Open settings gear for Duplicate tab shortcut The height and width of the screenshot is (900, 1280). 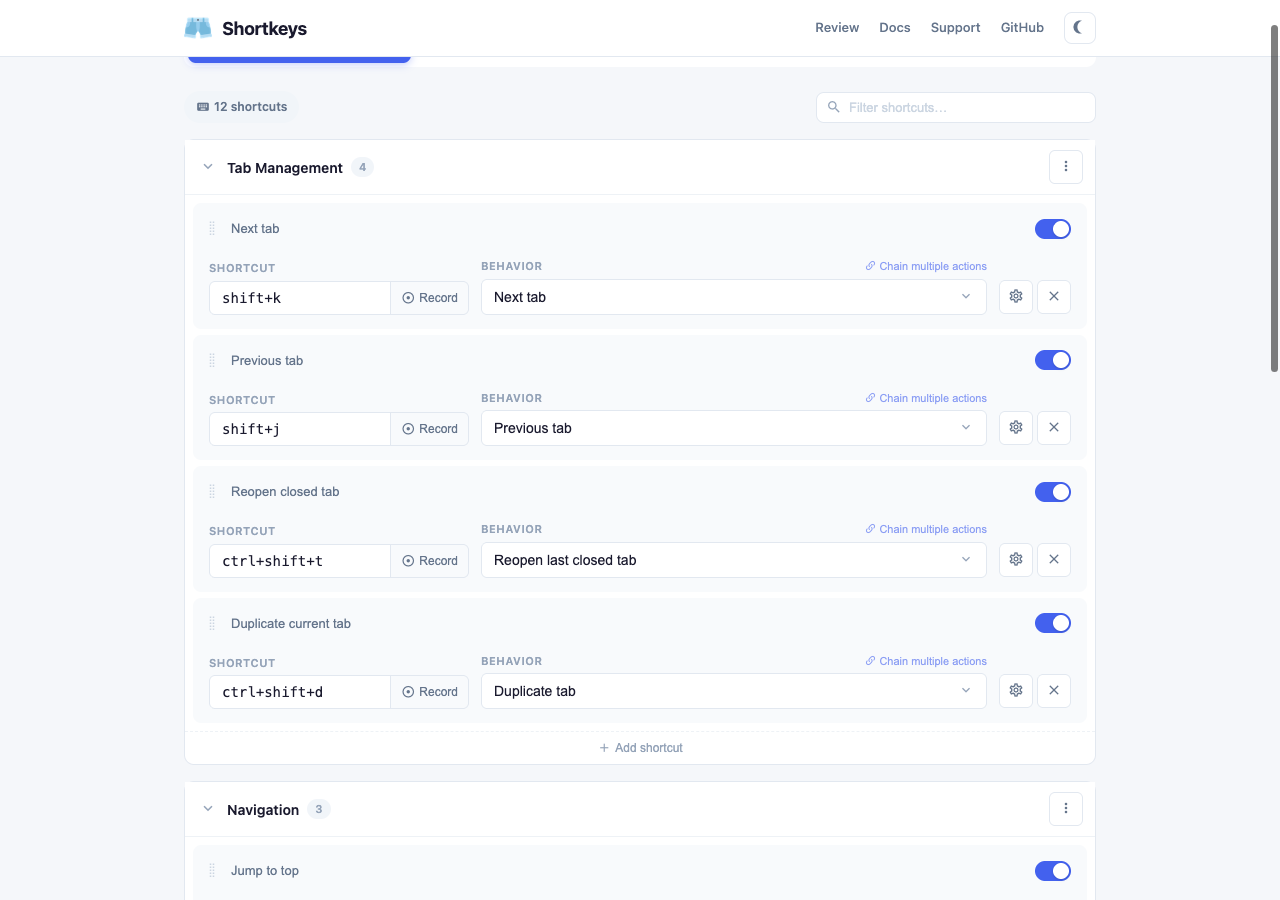[1015, 690]
